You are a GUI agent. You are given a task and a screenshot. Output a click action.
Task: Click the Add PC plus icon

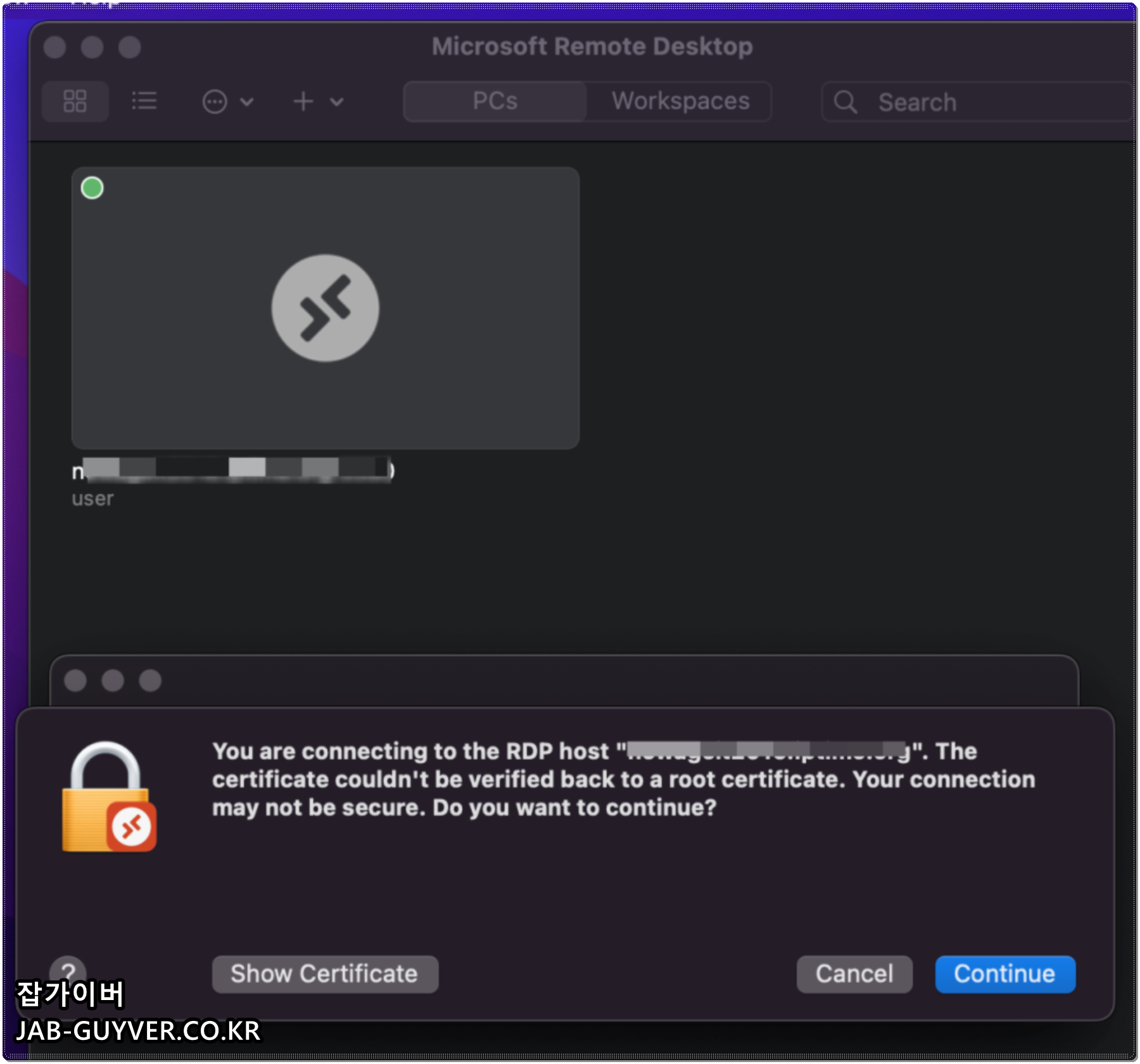[302, 101]
